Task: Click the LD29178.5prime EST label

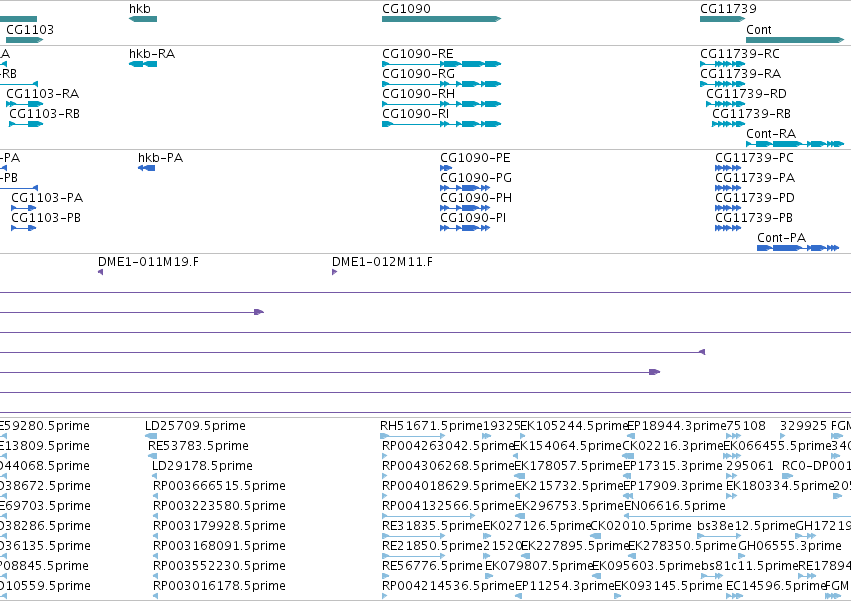Action: 202,466
